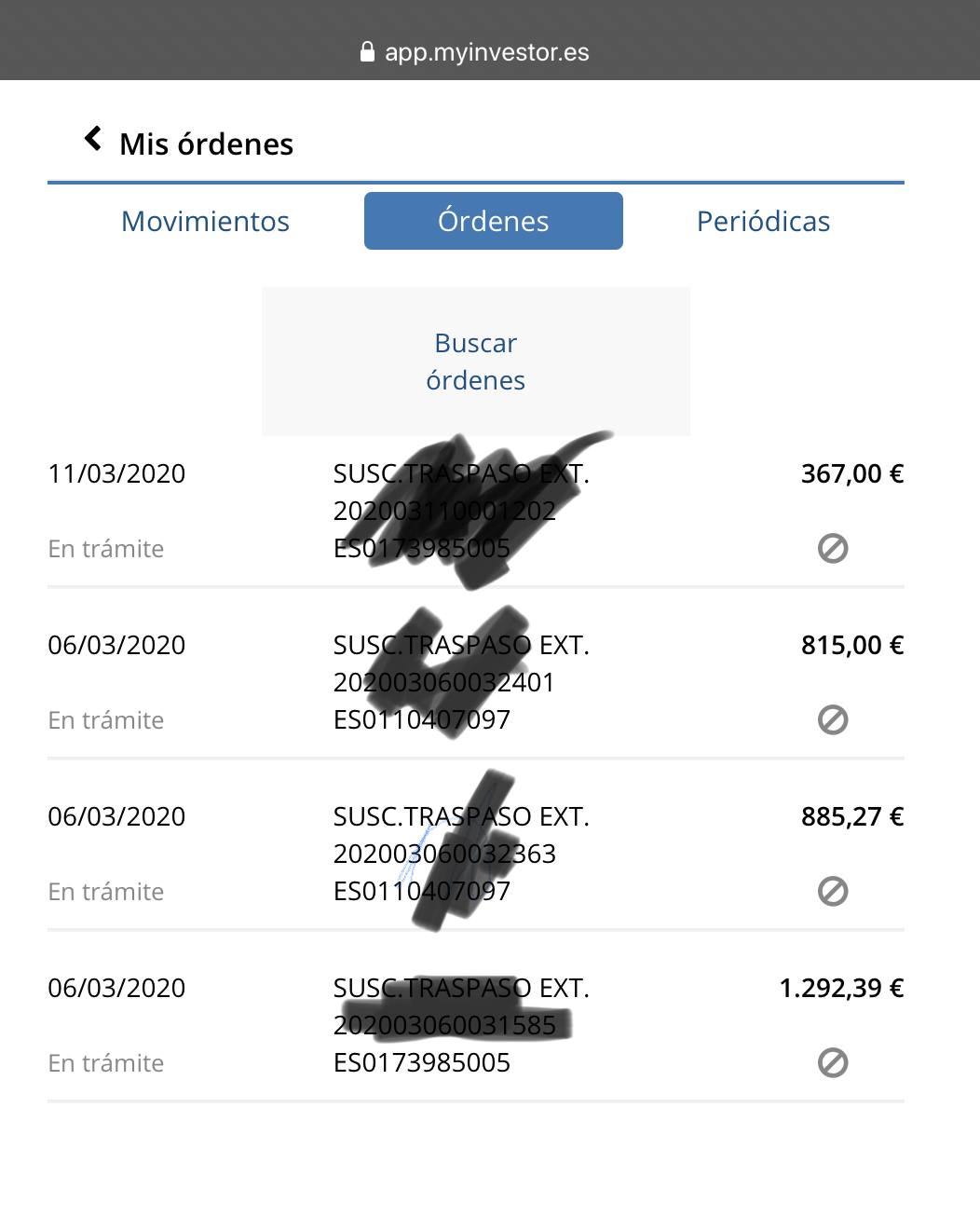980x1217 pixels.
Task: Select the Órdenes tab
Action: pyautogui.click(x=494, y=221)
